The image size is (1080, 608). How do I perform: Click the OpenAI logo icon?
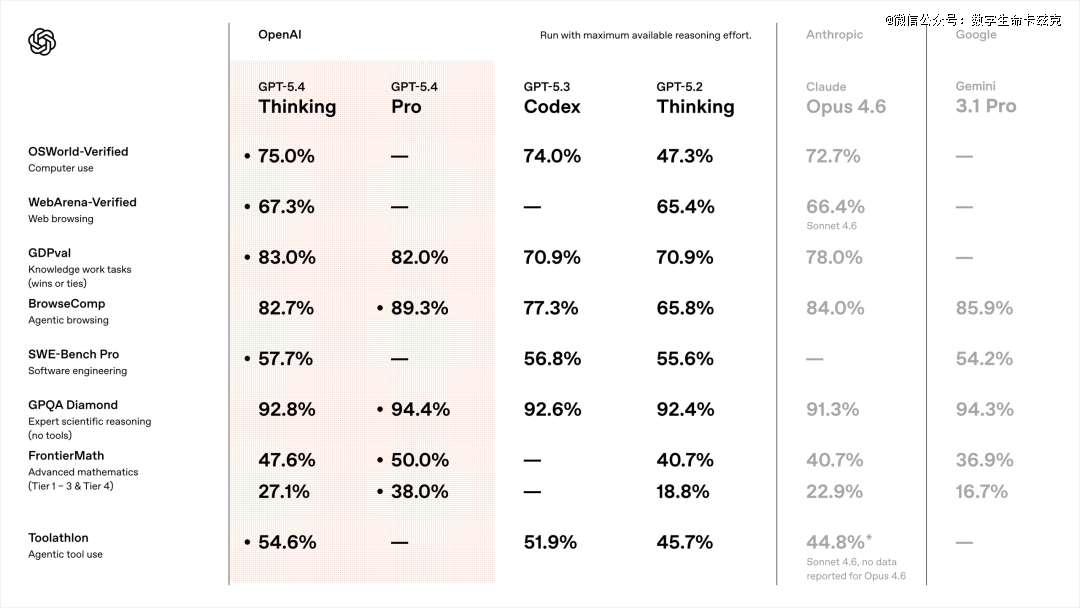click(42, 41)
